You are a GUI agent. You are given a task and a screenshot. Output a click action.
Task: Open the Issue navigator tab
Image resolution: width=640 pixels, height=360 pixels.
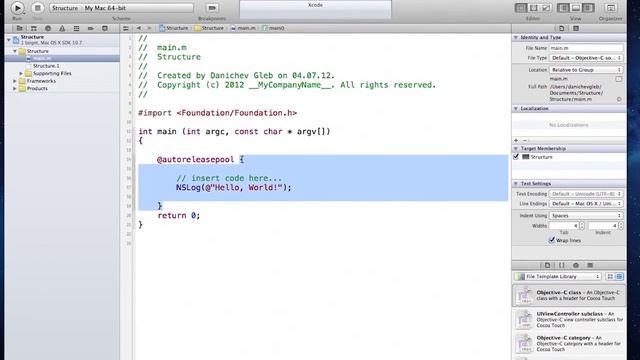pos(62,28)
